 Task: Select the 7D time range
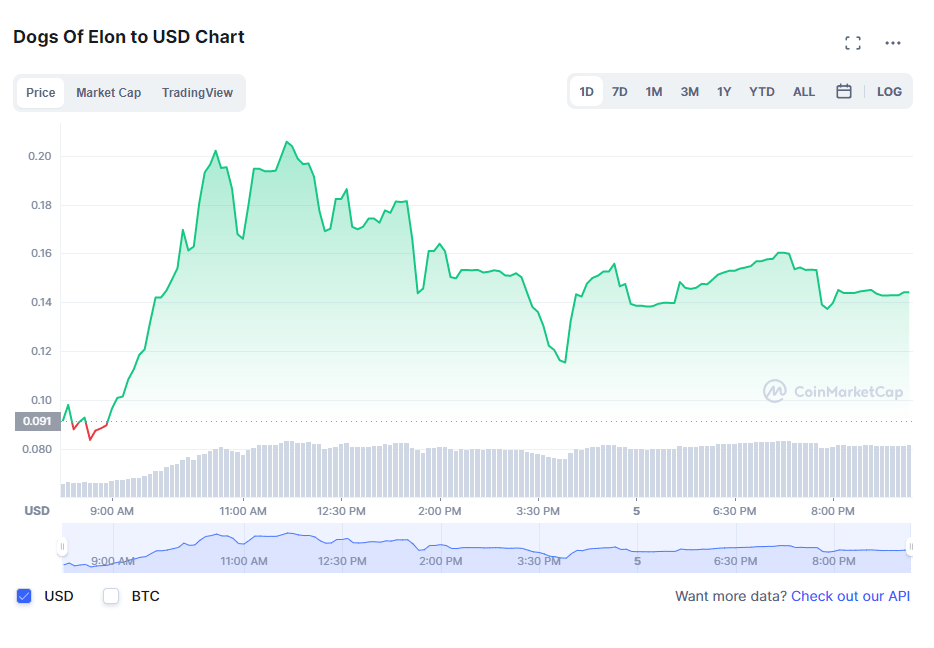click(x=619, y=92)
